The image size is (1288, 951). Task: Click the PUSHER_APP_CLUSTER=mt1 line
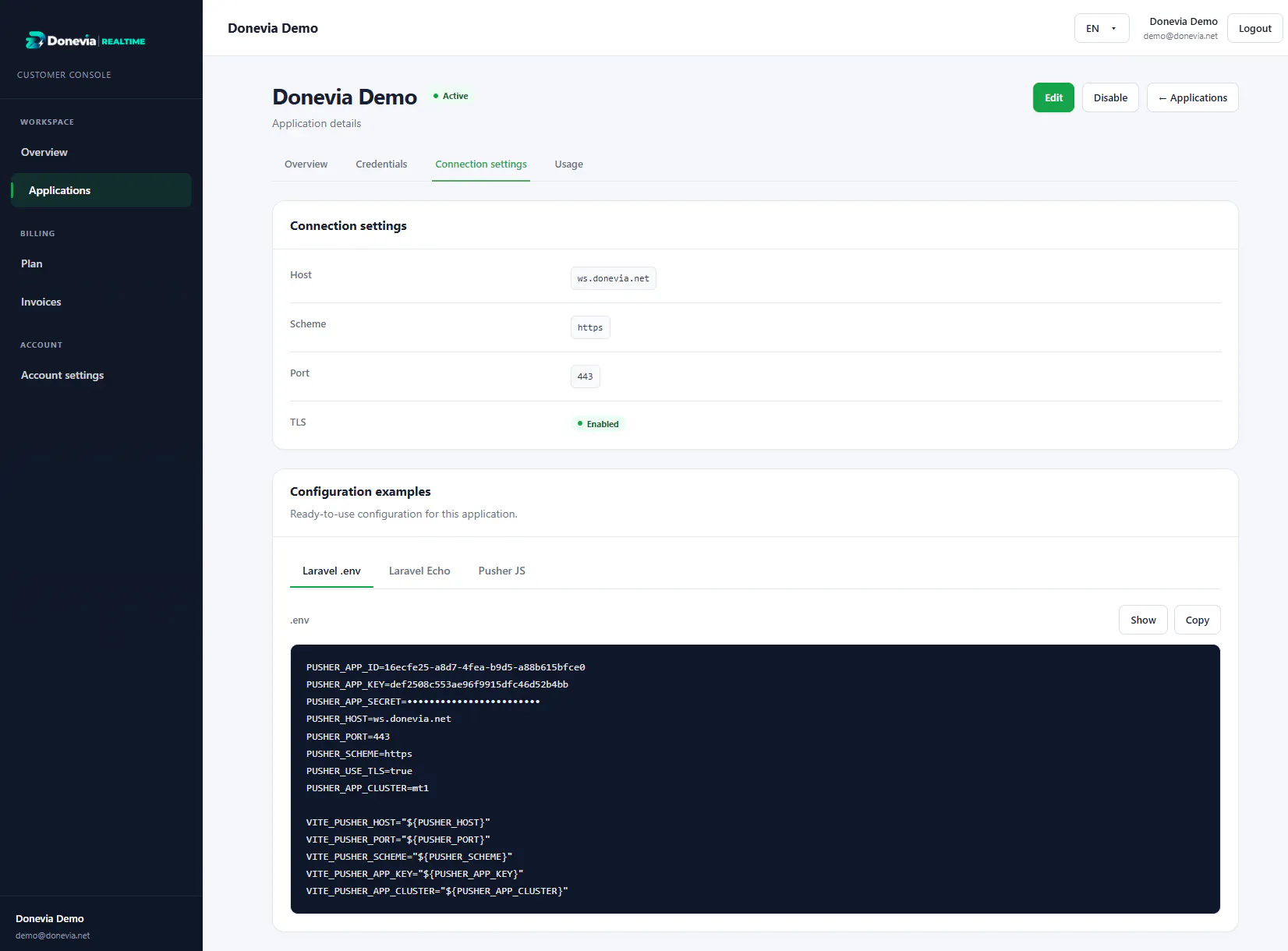(368, 788)
